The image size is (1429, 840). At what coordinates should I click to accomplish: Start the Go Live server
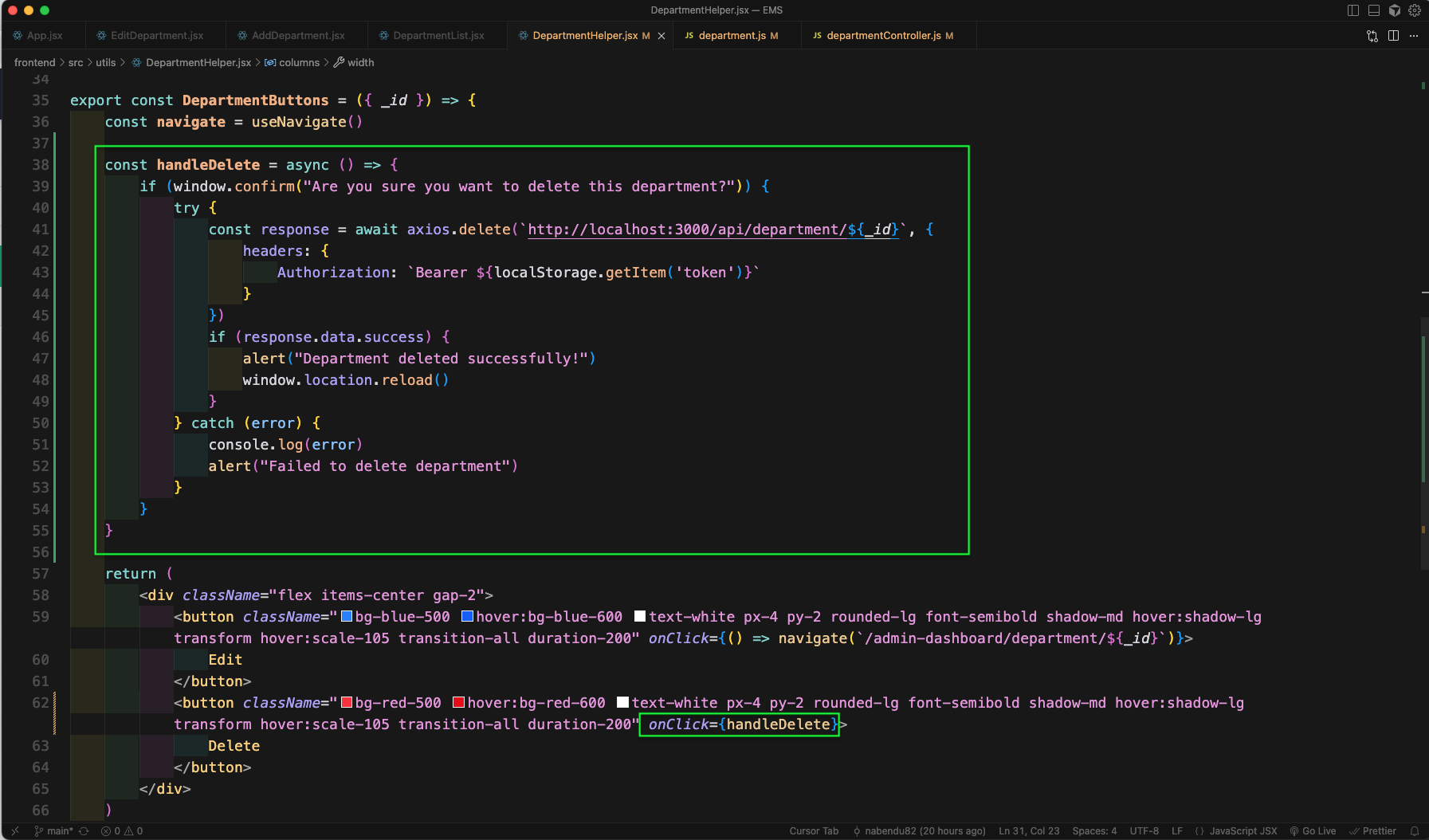click(x=1313, y=831)
